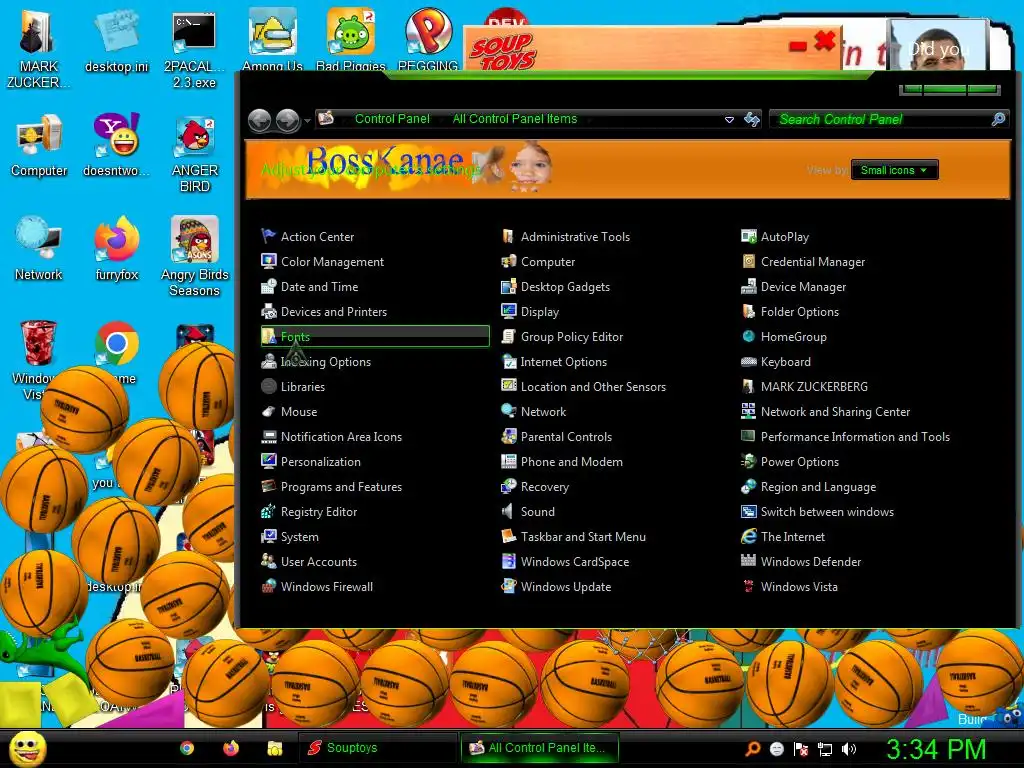The width and height of the screenshot is (1024, 768).
Task: Expand the address bar history dropdown arrow
Action: coord(729,120)
